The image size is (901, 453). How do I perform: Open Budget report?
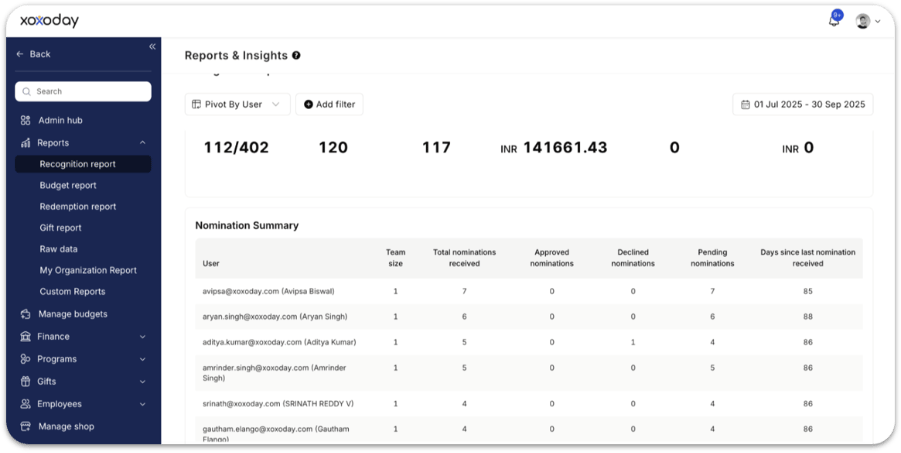tap(68, 185)
